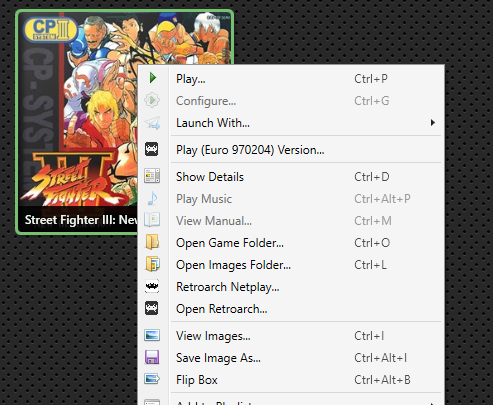Click the Launch With paper plane icon
Image resolution: width=493 pixels, height=405 pixels.
(x=152, y=123)
